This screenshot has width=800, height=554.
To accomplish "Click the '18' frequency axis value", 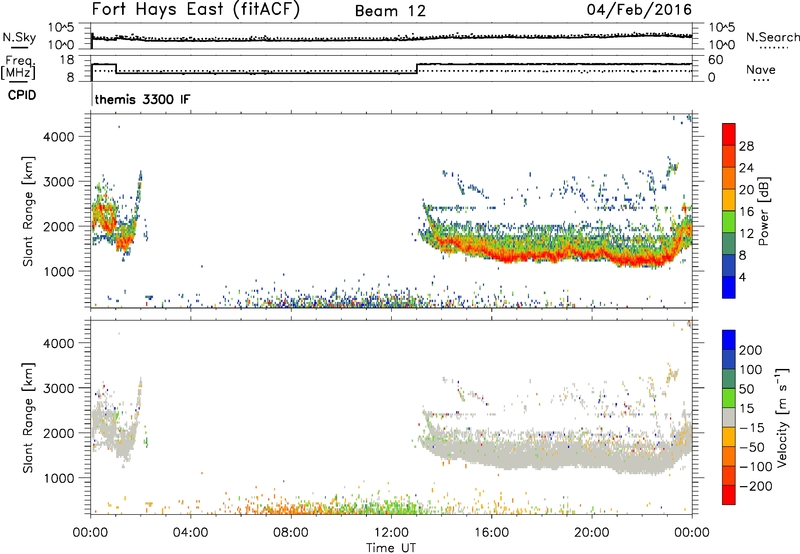I will tap(67, 60).
